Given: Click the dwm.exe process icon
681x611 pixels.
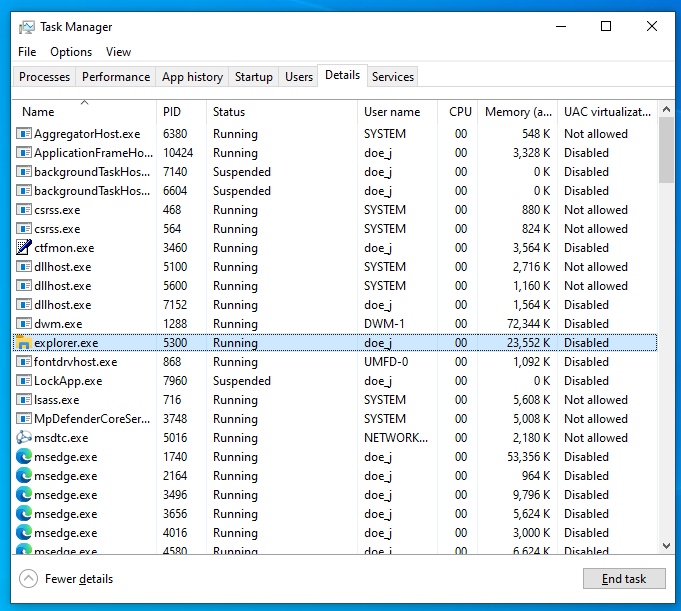Looking at the screenshot, I should (x=24, y=324).
